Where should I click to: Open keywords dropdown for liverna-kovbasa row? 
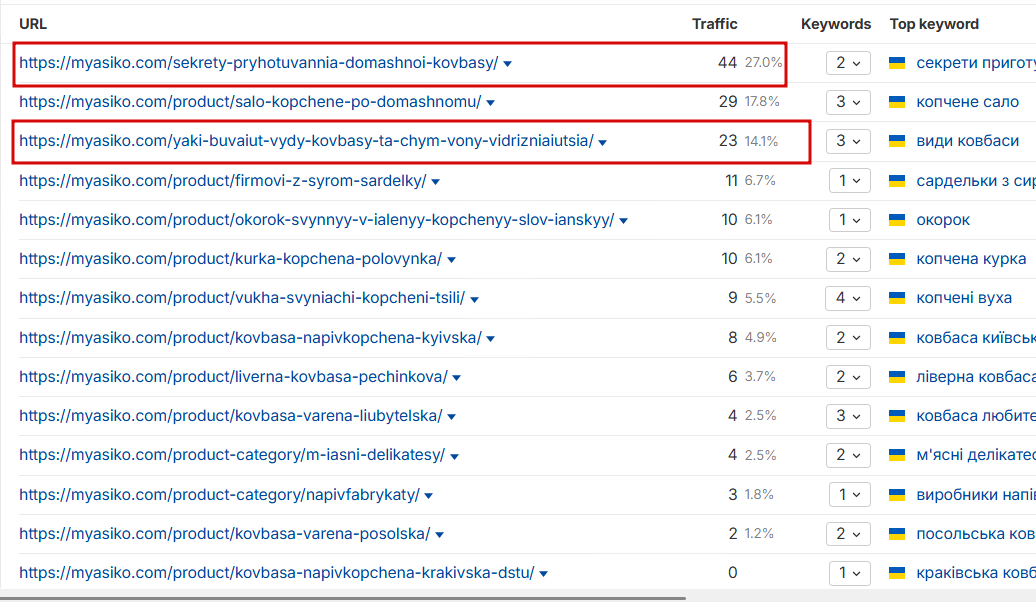coord(848,377)
